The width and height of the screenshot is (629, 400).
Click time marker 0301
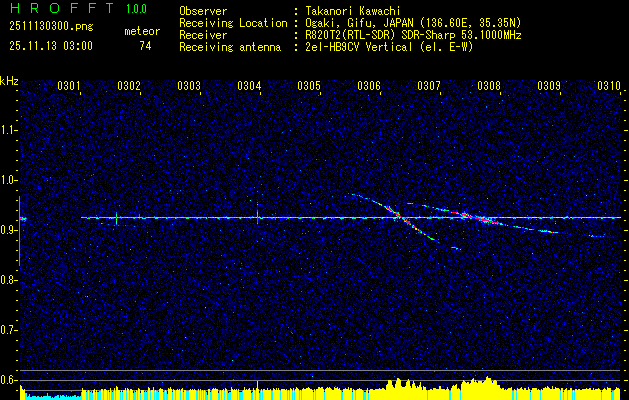point(69,85)
